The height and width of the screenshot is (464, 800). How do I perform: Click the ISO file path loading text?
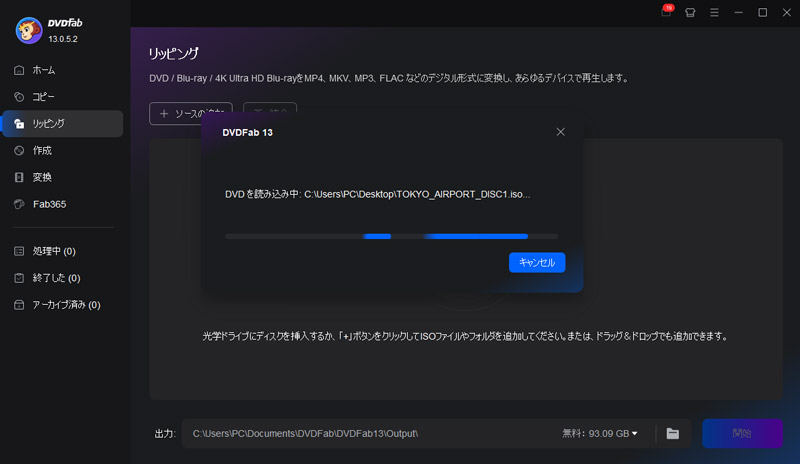(x=378, y=194)
